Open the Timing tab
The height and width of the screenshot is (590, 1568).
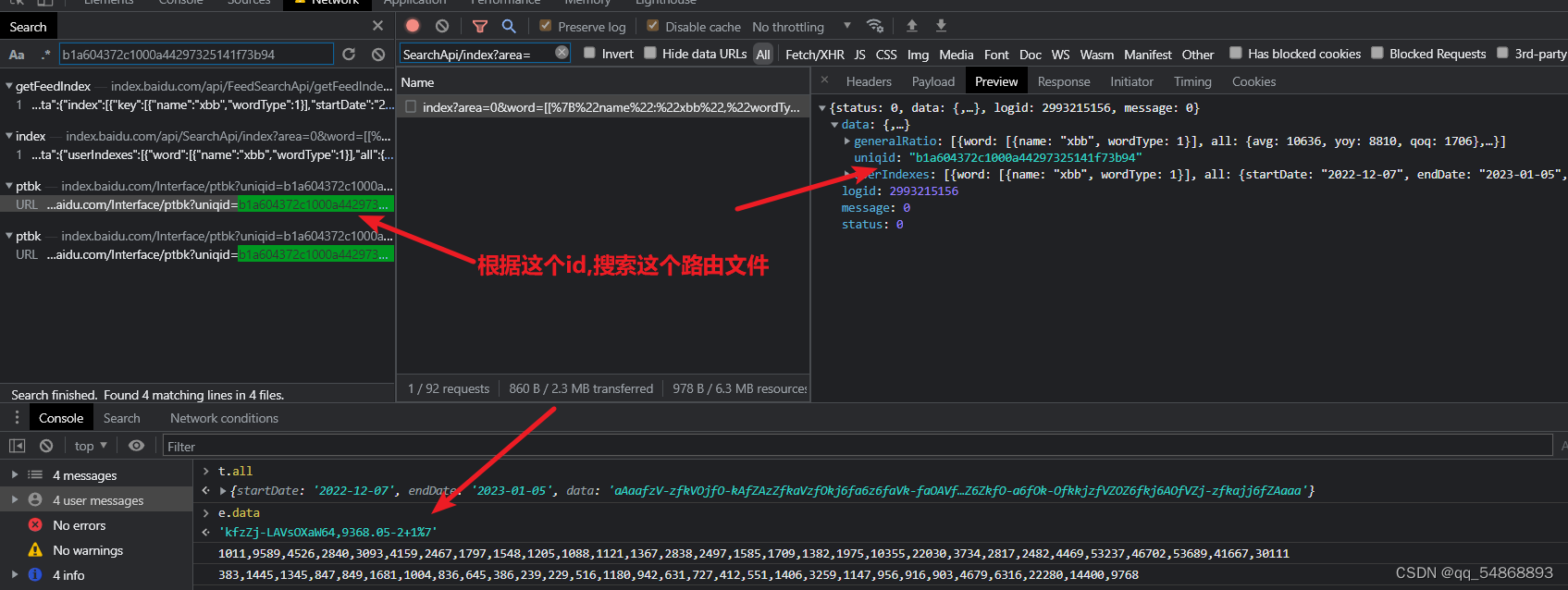click(x=1192, y=81)
